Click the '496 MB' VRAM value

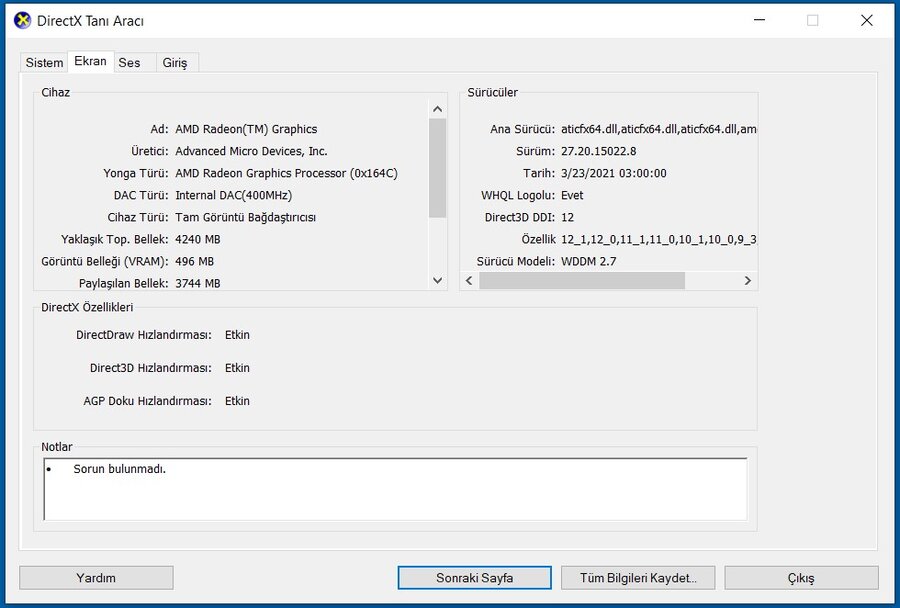coord(195,262)
